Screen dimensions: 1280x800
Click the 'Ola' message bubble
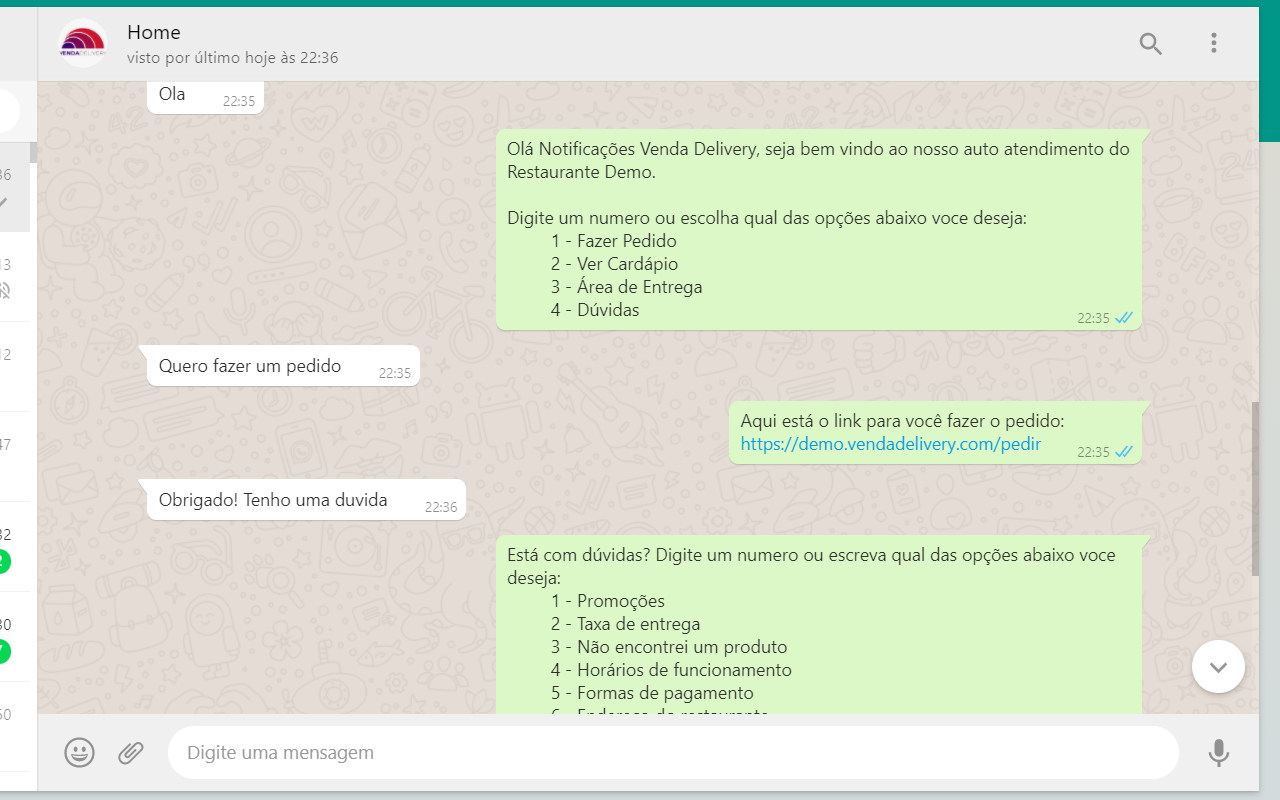point(205,96)
